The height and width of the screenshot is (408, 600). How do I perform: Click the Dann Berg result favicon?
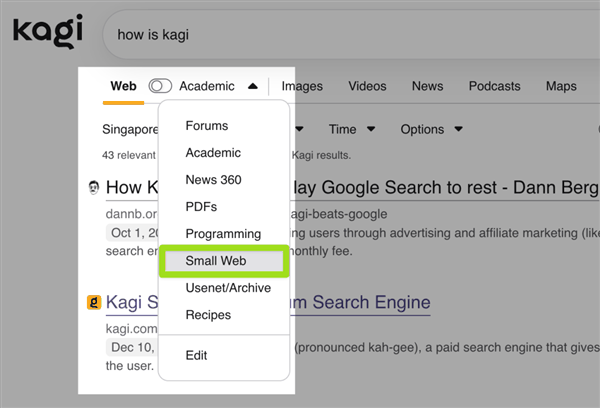[93, 187]
